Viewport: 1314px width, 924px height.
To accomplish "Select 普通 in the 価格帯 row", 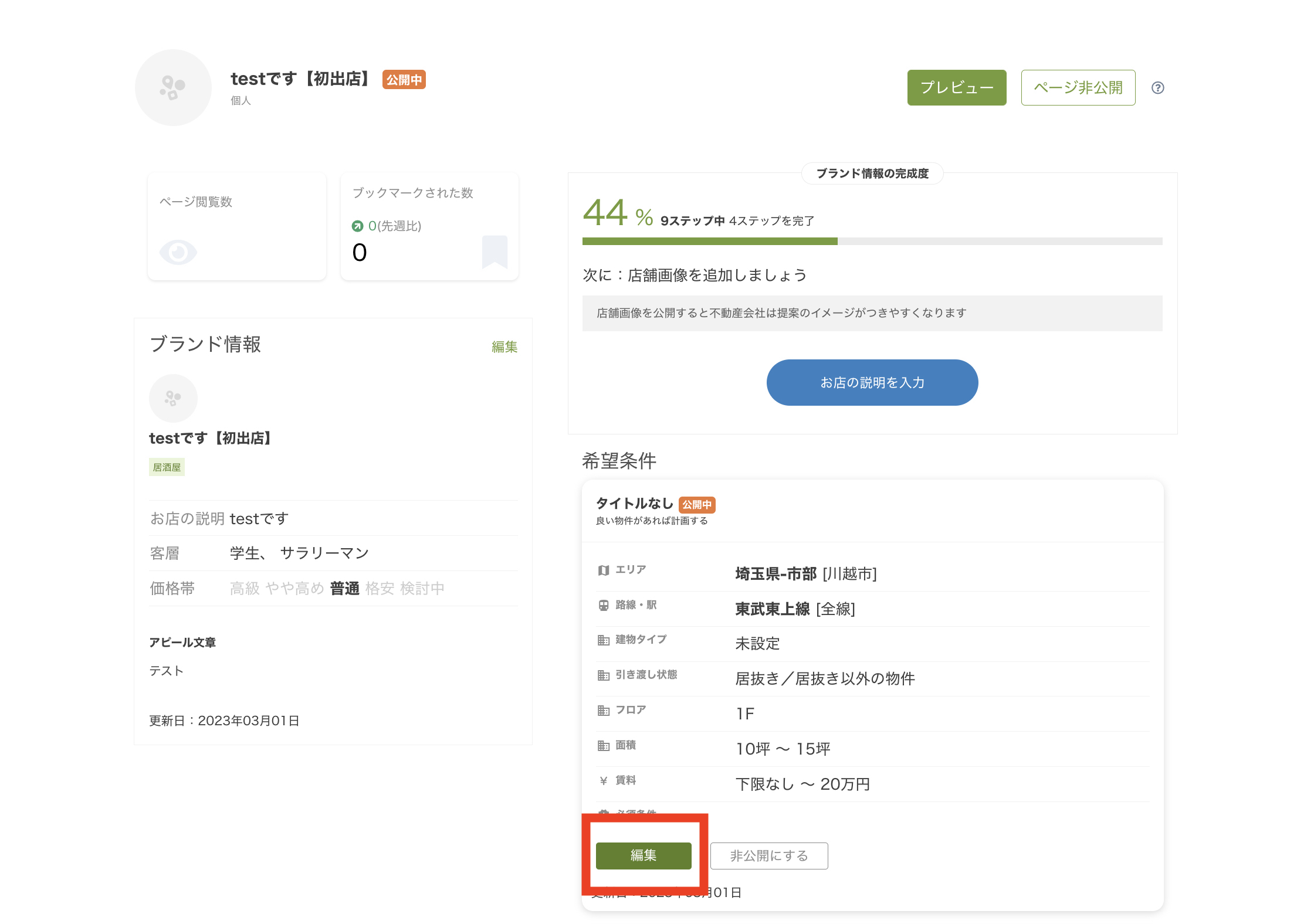I will [x=344, y=589].
